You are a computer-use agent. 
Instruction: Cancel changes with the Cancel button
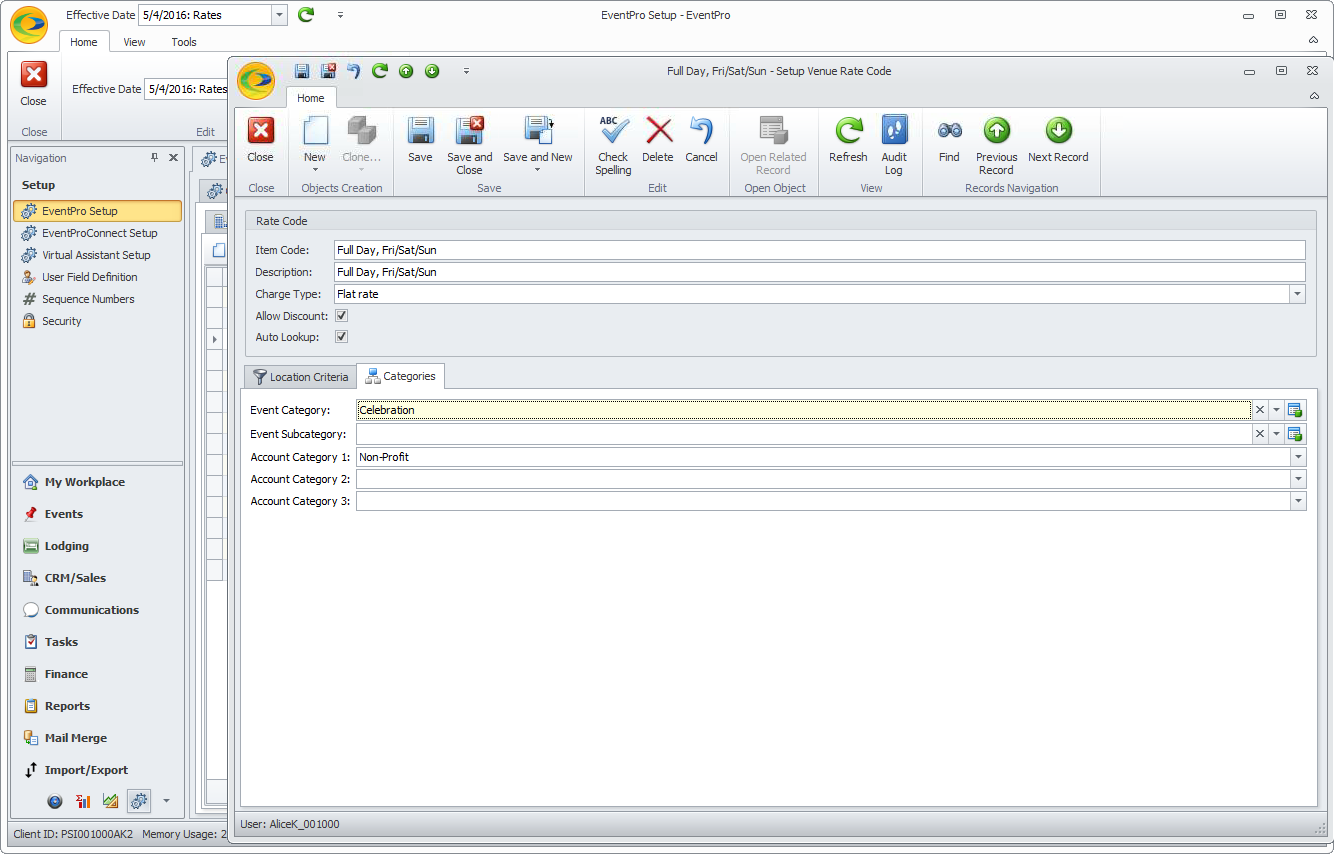(x=701, y=140)
